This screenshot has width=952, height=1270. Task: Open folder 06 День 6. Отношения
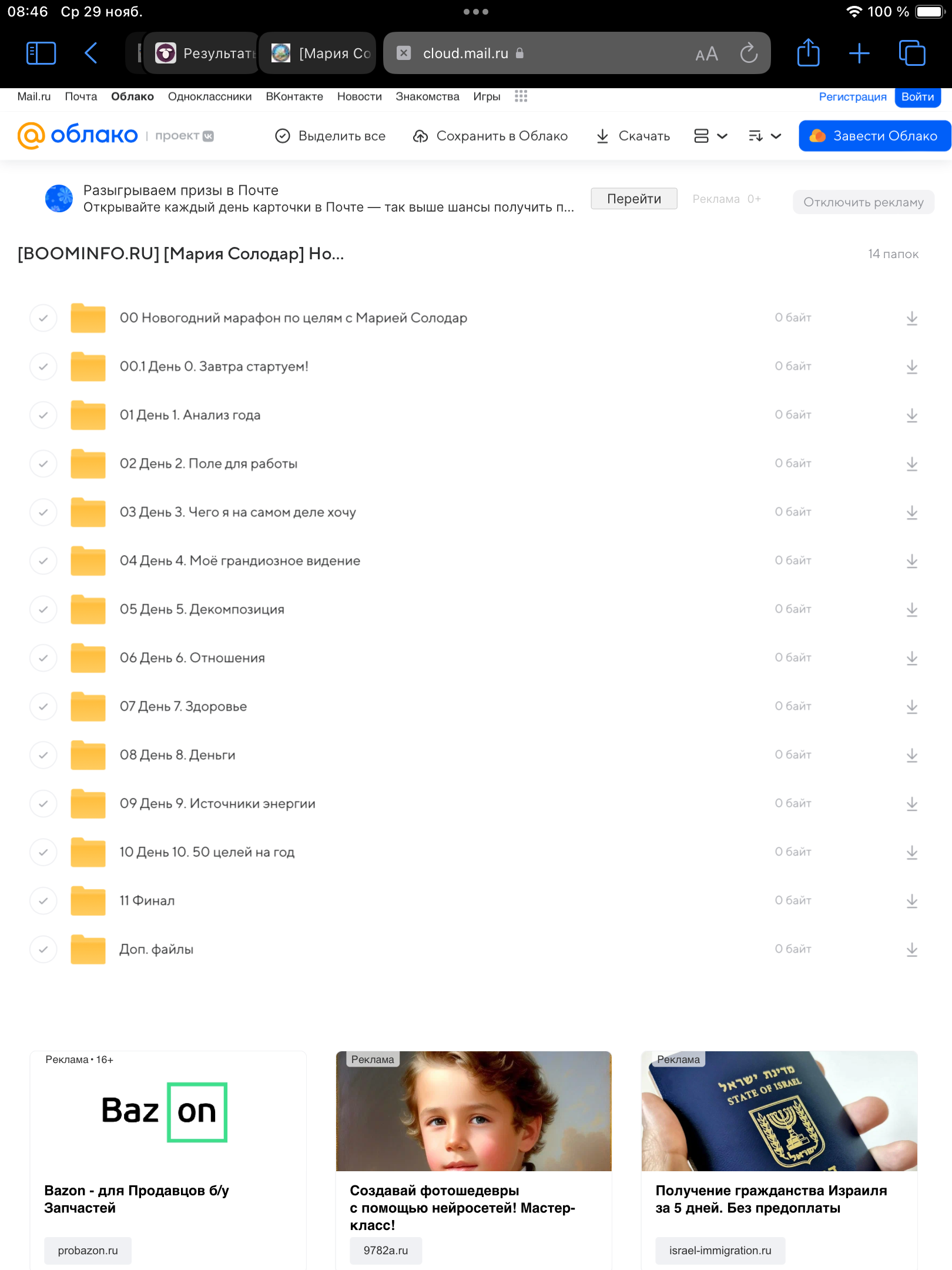(192, 658)
